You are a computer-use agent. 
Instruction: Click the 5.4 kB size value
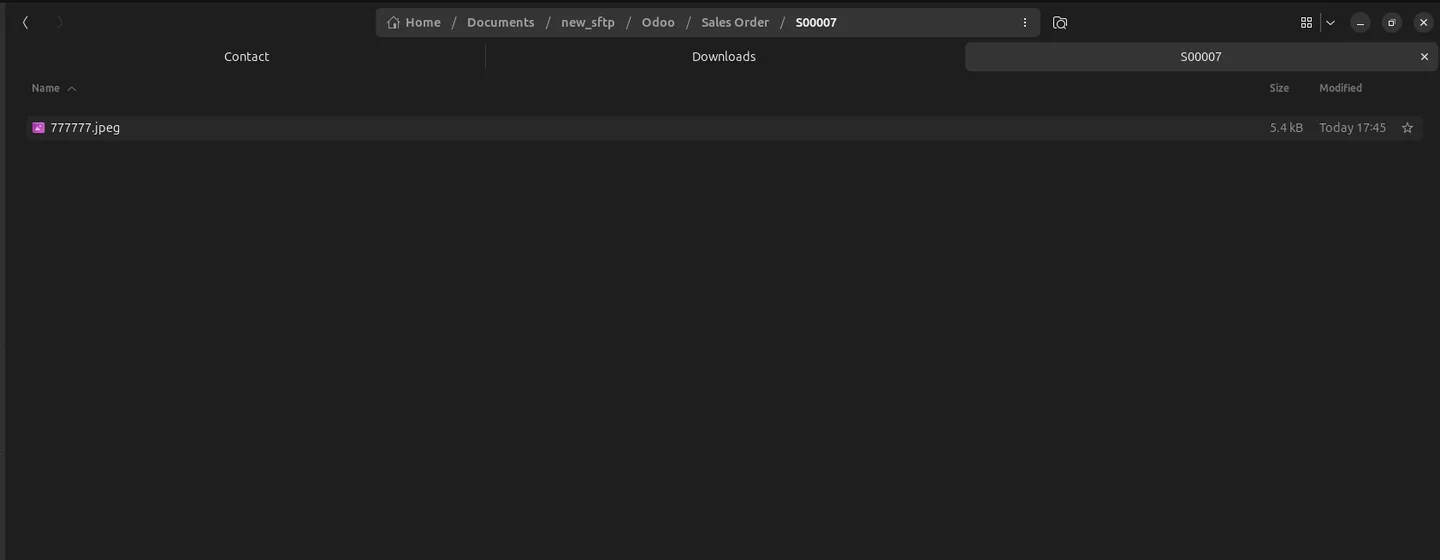1286,128
